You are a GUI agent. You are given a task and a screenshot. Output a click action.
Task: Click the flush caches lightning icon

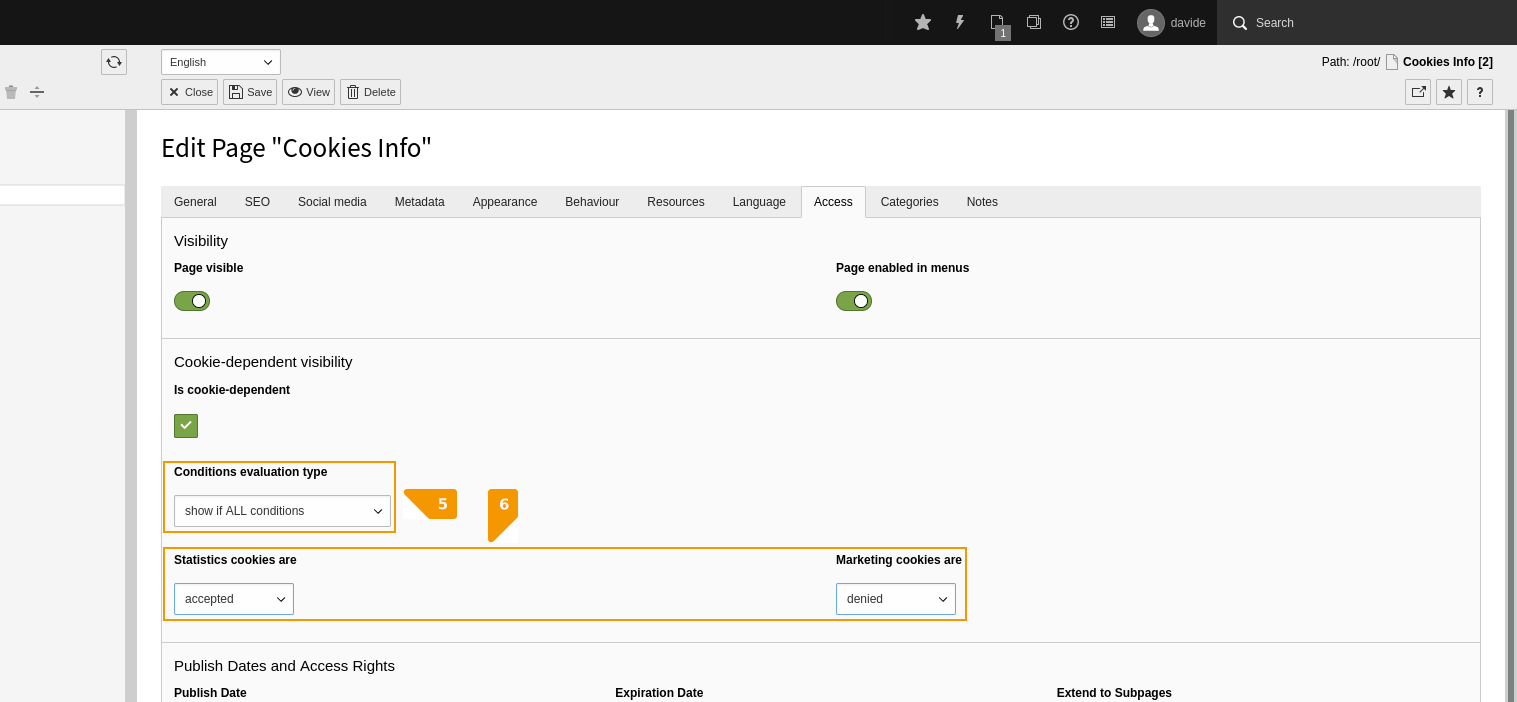point(960,22)
